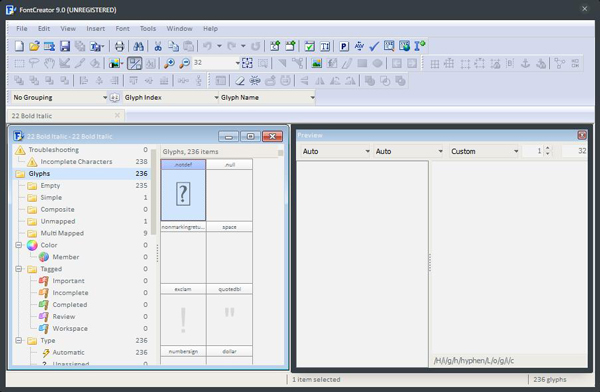The height and width of the screenshot is (392, 600).
Task: Open the Font menu
Action: click(x=122, y=29)
